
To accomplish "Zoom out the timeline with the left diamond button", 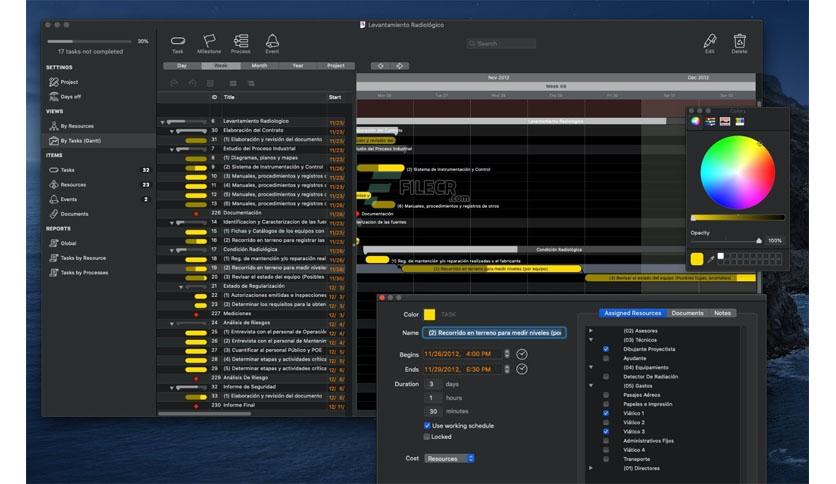I will [381, 66].
